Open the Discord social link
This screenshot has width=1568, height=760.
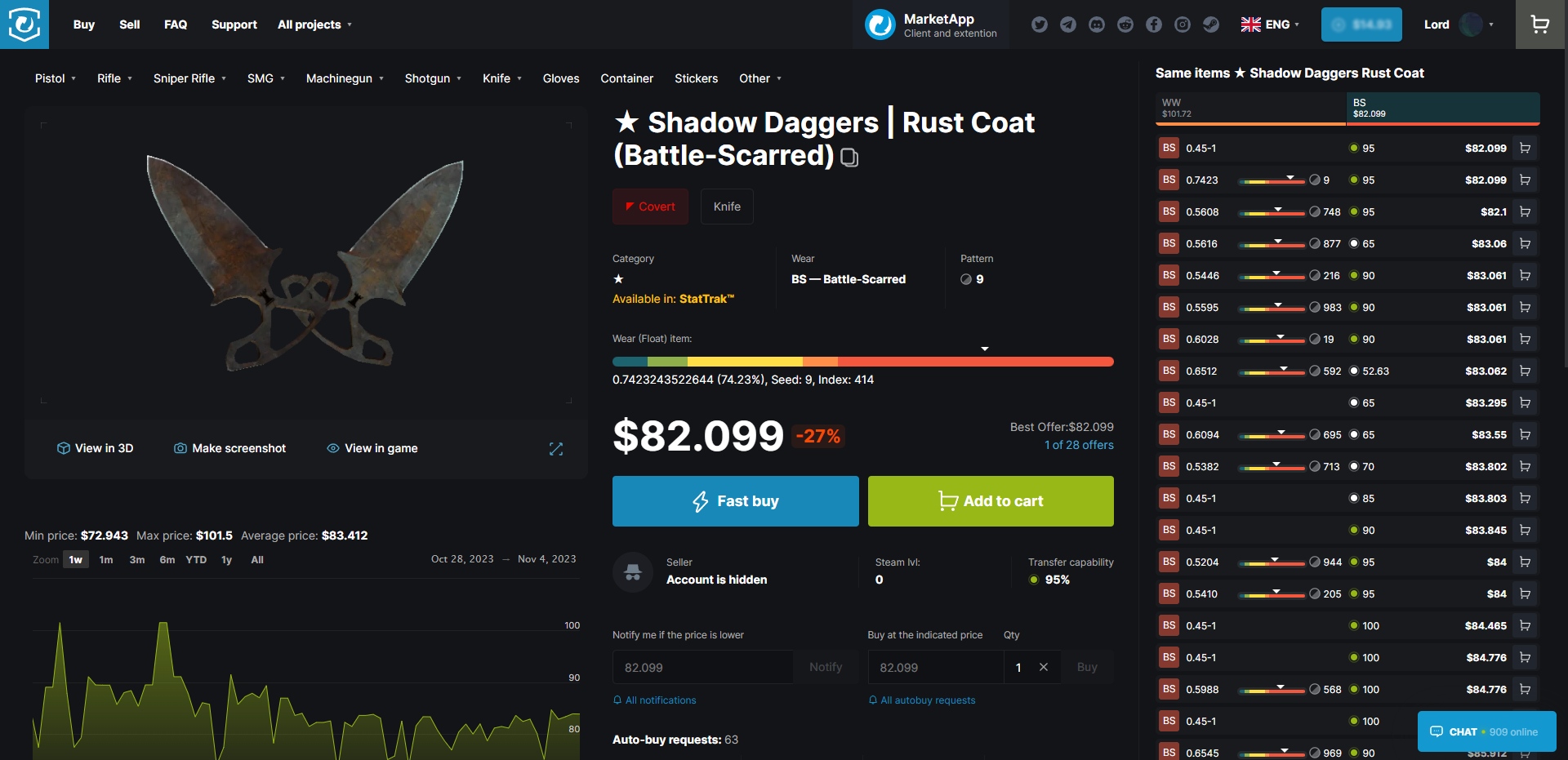[1097, 24]
